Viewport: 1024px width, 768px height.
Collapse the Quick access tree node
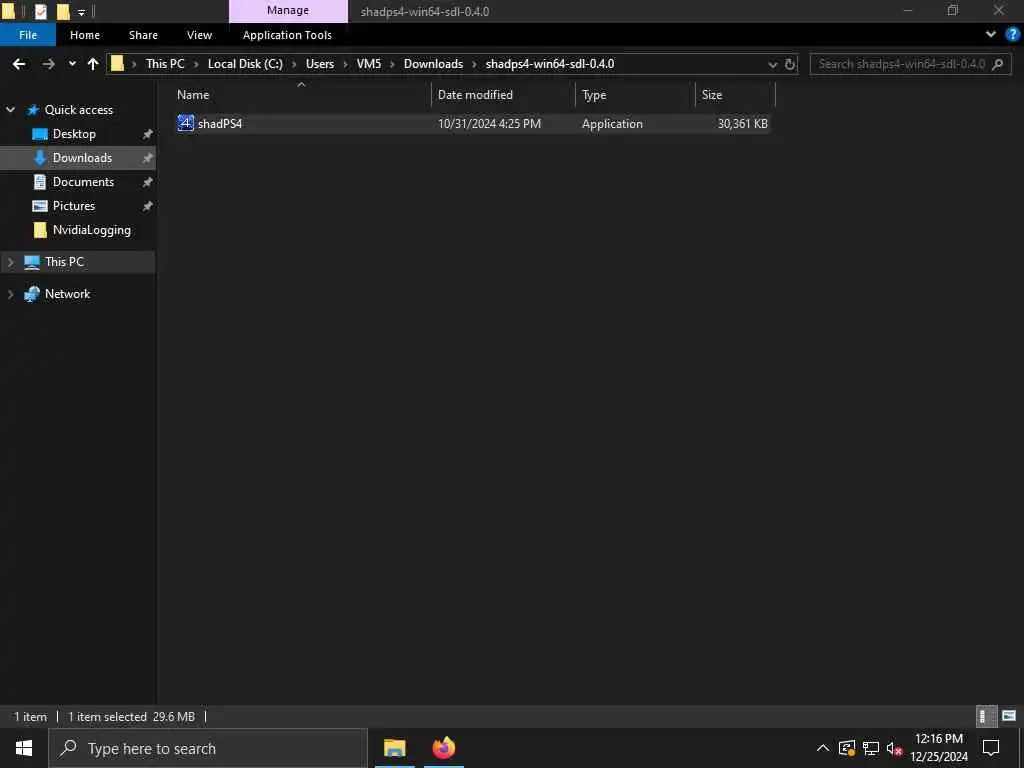coord(10,110)
